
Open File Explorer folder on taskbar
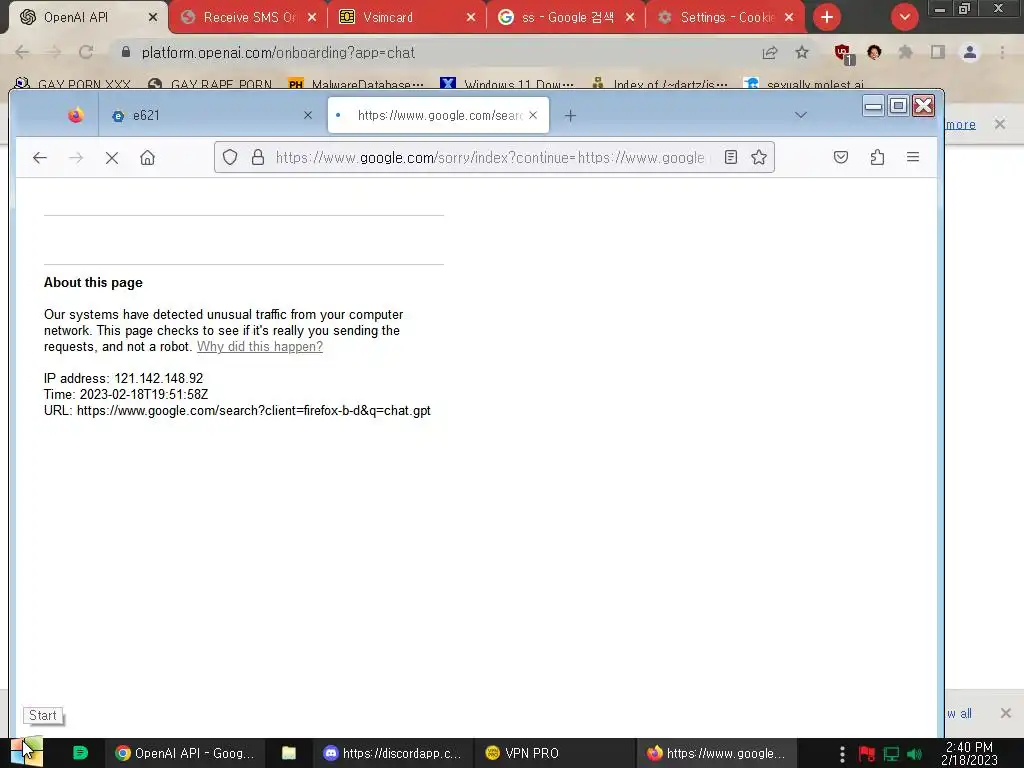[x=289, y=753]
